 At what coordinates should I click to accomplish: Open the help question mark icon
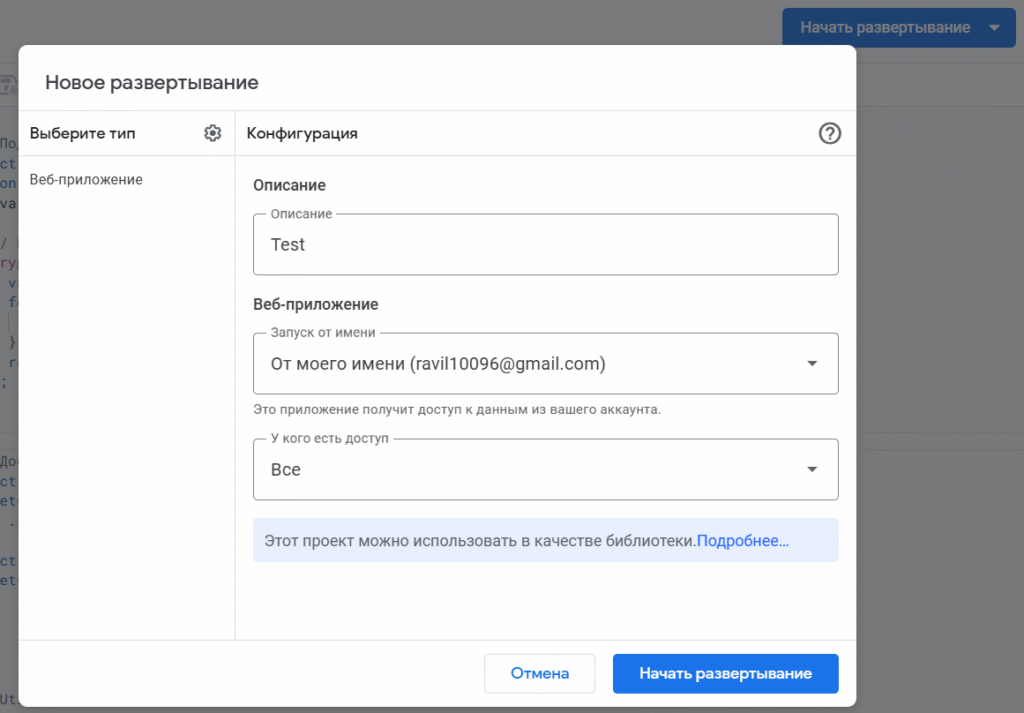(829, 133)
